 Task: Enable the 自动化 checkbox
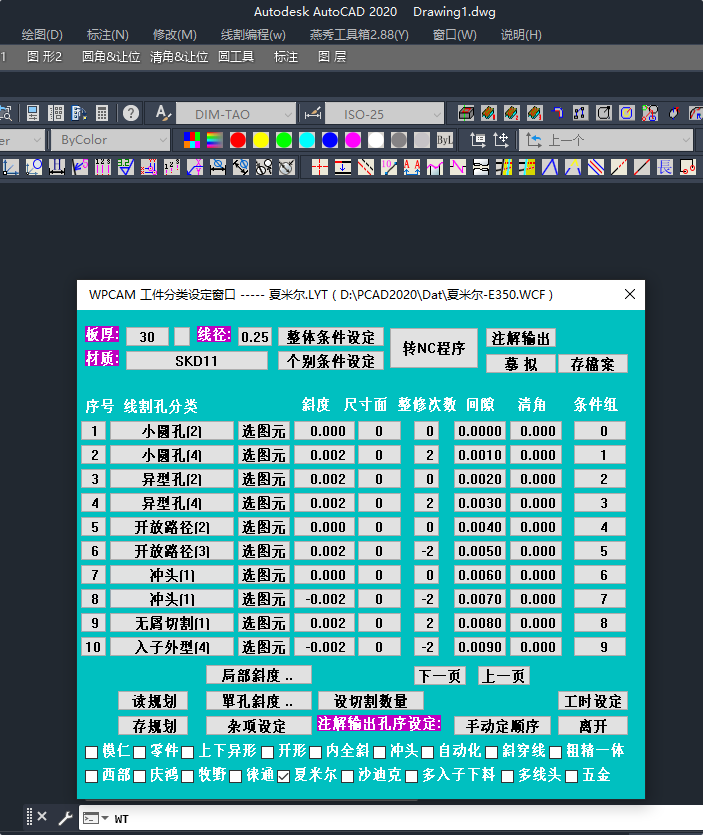(427, 752)
